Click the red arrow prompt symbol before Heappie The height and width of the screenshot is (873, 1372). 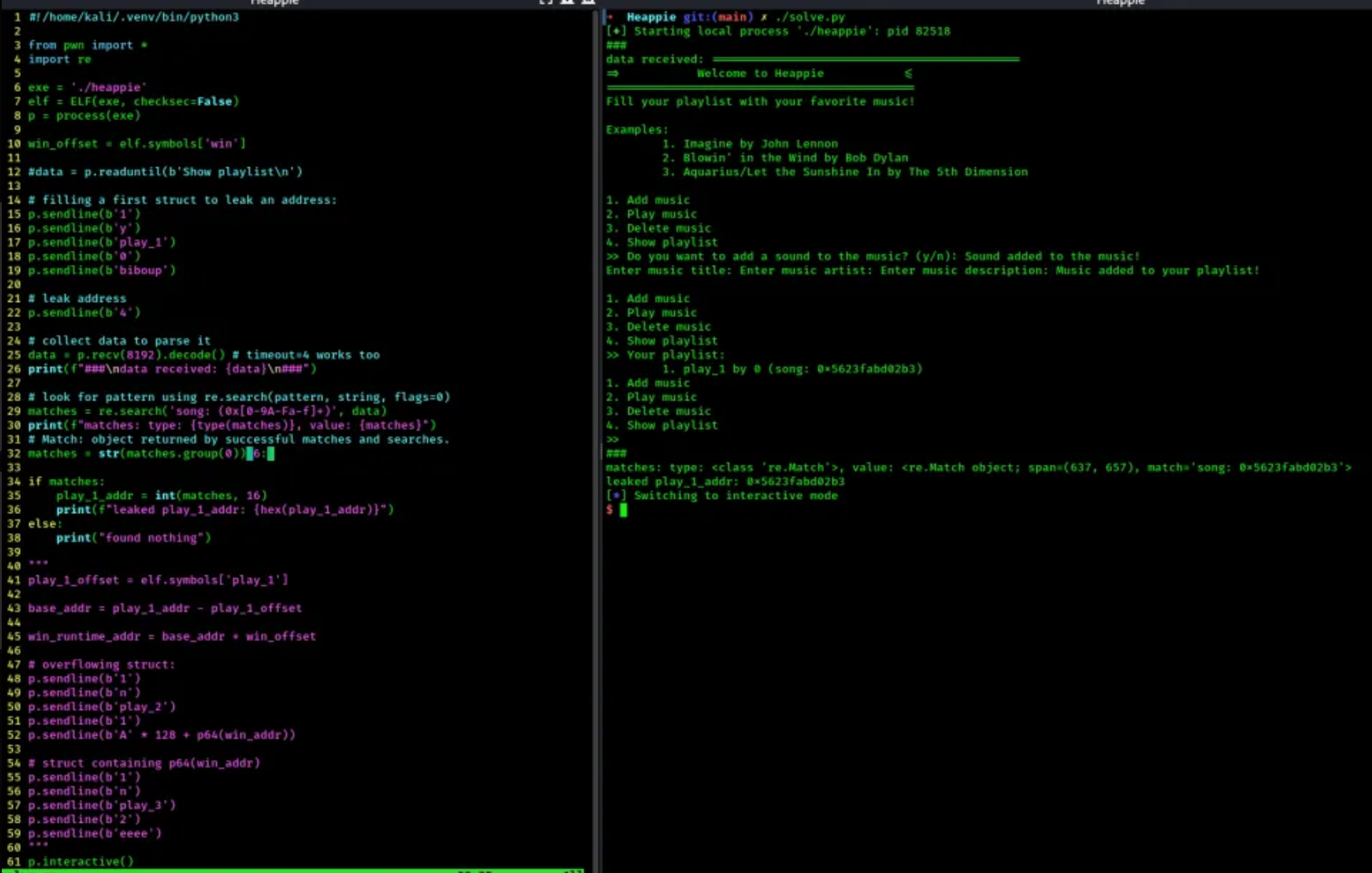(x=610, y=17)
